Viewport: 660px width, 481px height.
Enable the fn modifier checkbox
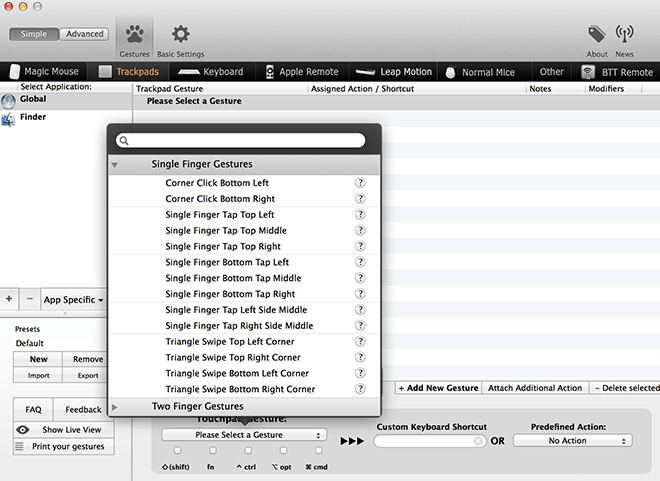pos(213,451)
